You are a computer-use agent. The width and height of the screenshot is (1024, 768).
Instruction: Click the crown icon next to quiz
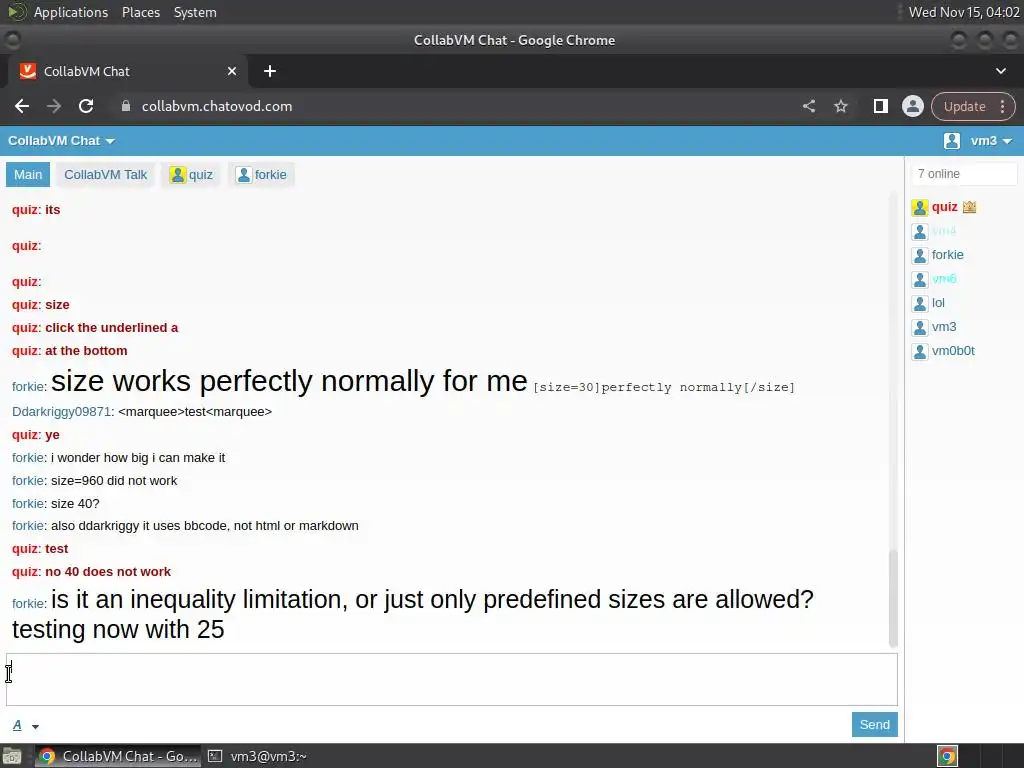coord(969,207)
